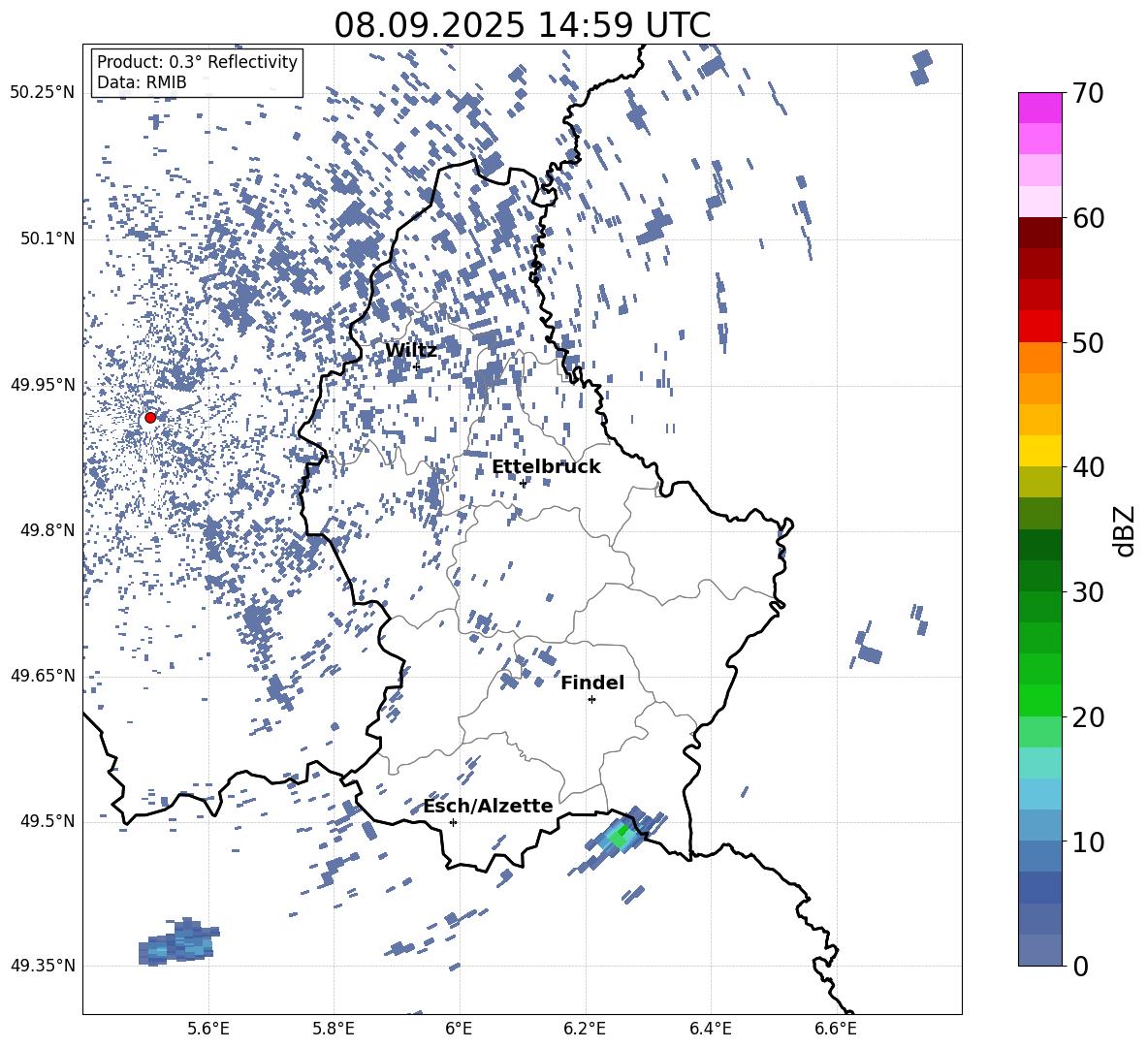The image size is (1148, 1048).
Task: Click the 10 tick on the colorbar
Action: [x=1087, y=842]
